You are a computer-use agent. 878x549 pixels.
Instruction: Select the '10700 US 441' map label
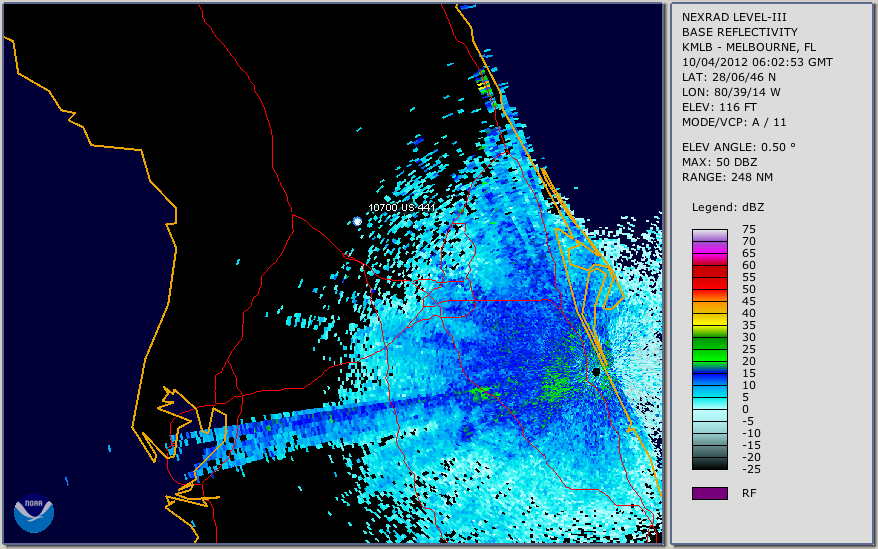tap(401, 207)
